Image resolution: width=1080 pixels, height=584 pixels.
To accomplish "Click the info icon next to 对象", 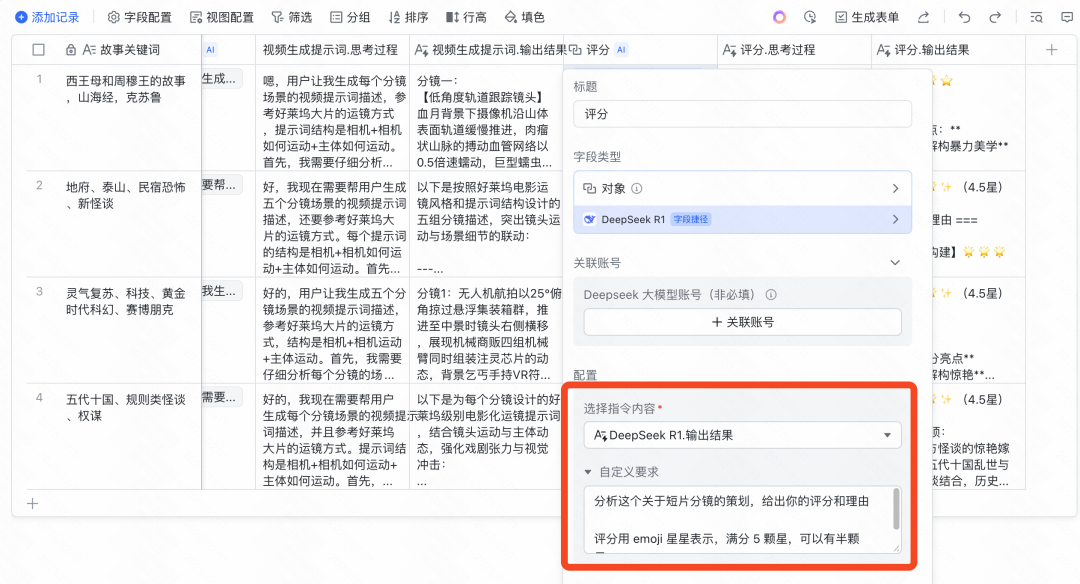I will pyautogui.click(x=637, y=188).
